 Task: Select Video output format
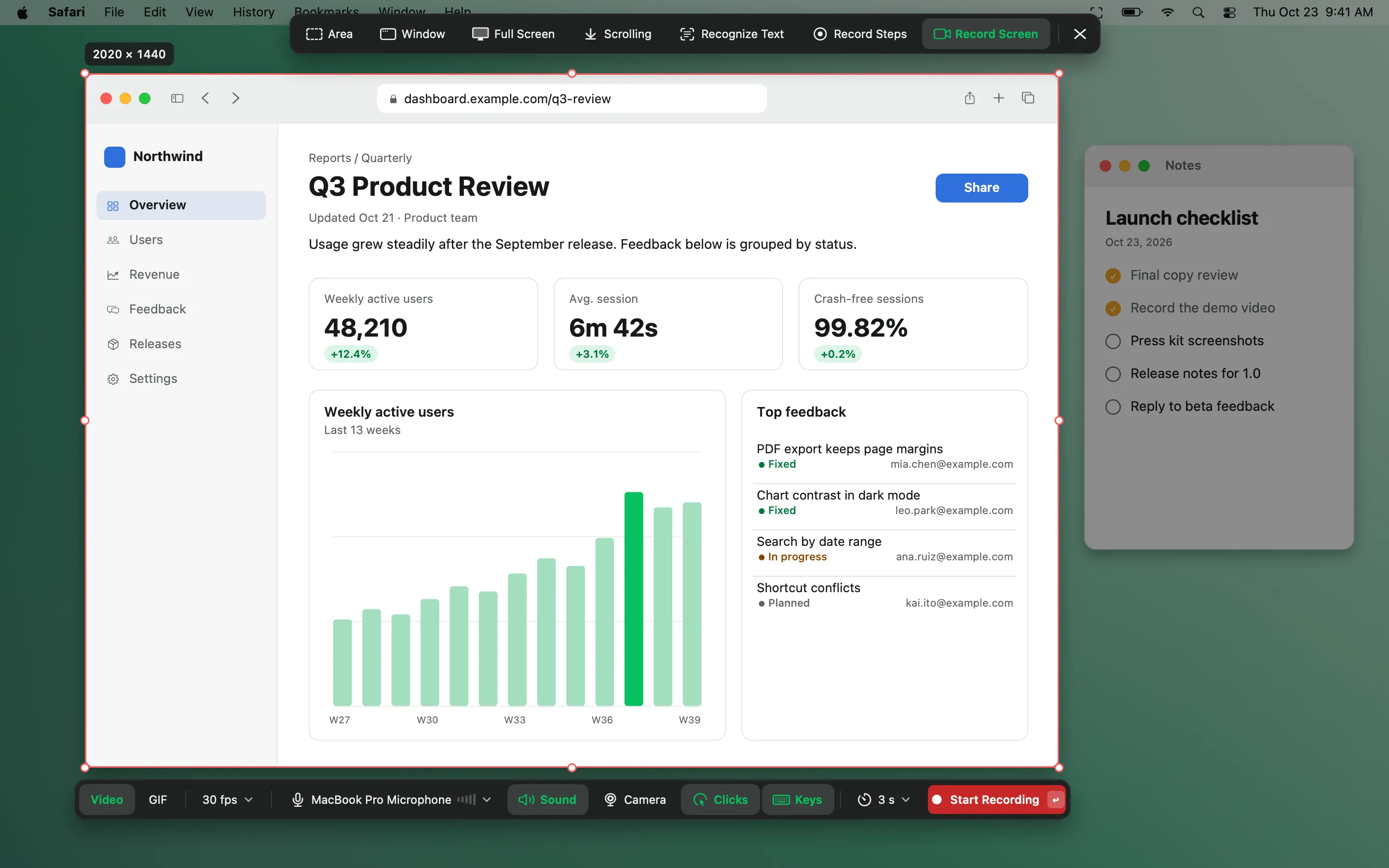pyautogui.click(x=107, y=800)
